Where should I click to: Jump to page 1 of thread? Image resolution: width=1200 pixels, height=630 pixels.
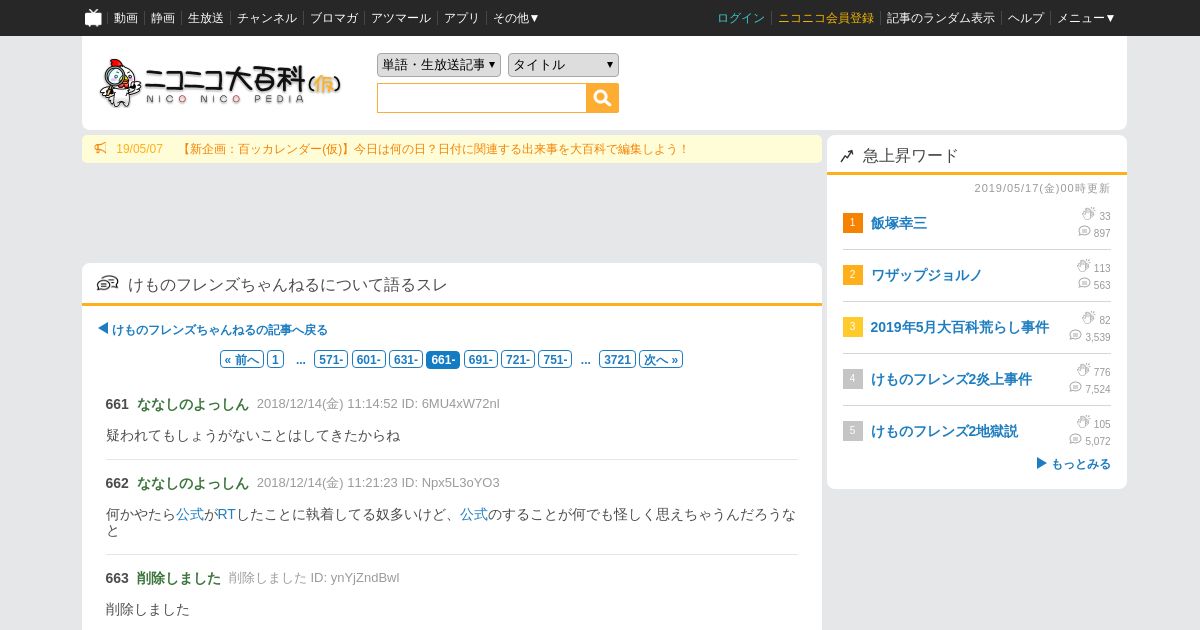(275, 359)
